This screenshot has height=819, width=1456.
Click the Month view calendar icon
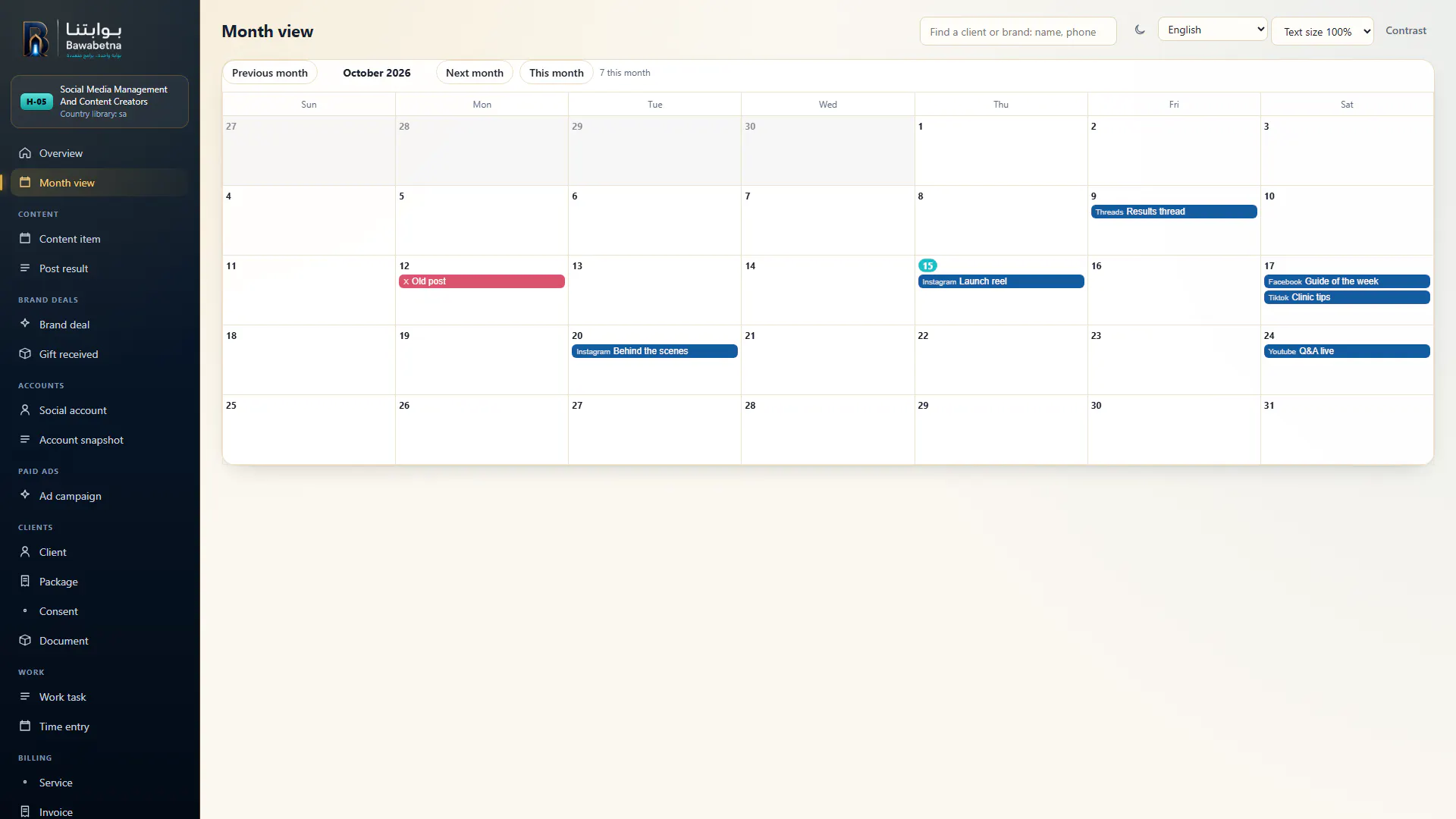click(25, 183)
